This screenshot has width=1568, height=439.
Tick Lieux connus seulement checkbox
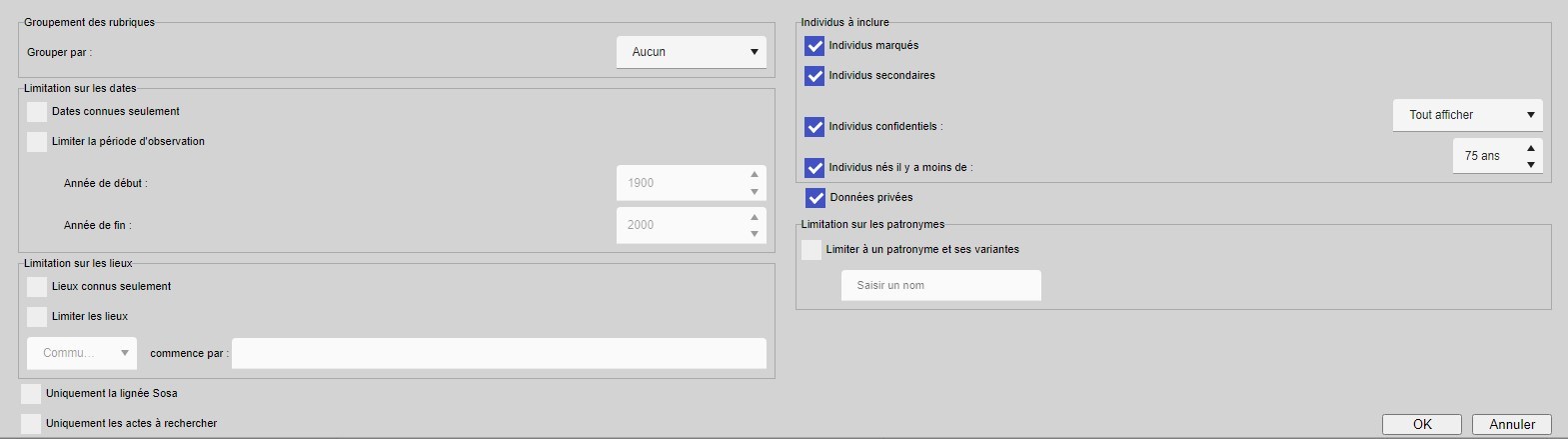pos(37,287)
